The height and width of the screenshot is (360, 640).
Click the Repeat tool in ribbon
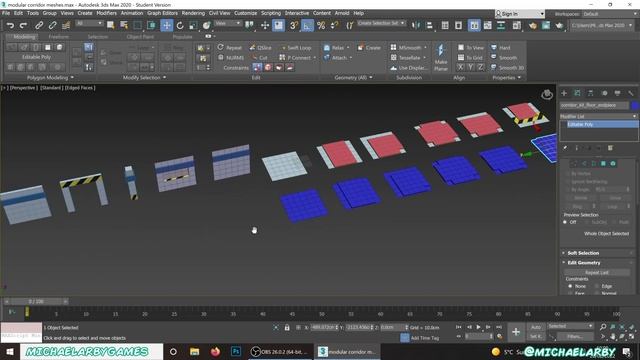(x=230, y=48)
